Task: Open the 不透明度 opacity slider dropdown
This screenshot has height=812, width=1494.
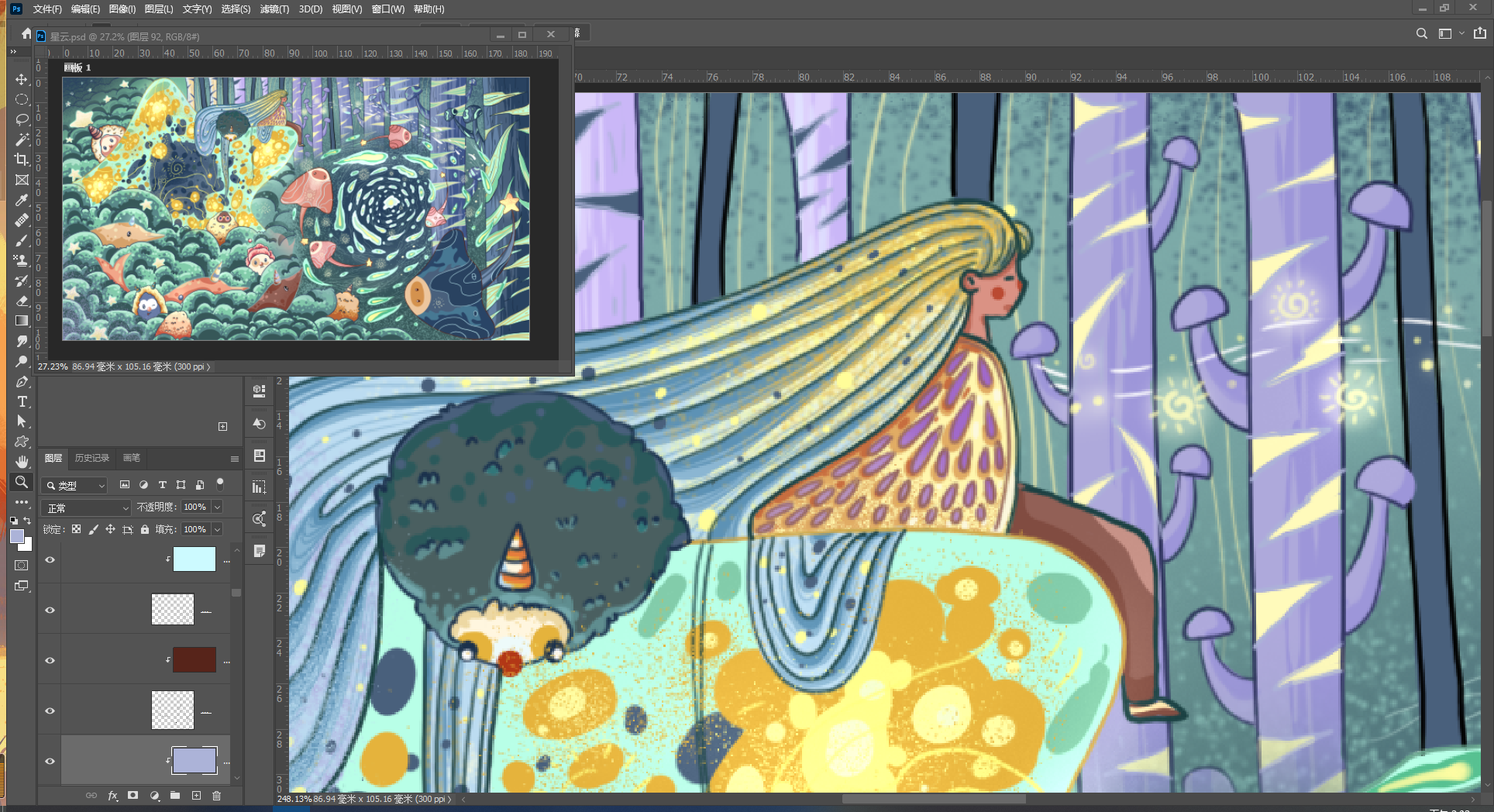Action: coord(217,507)
